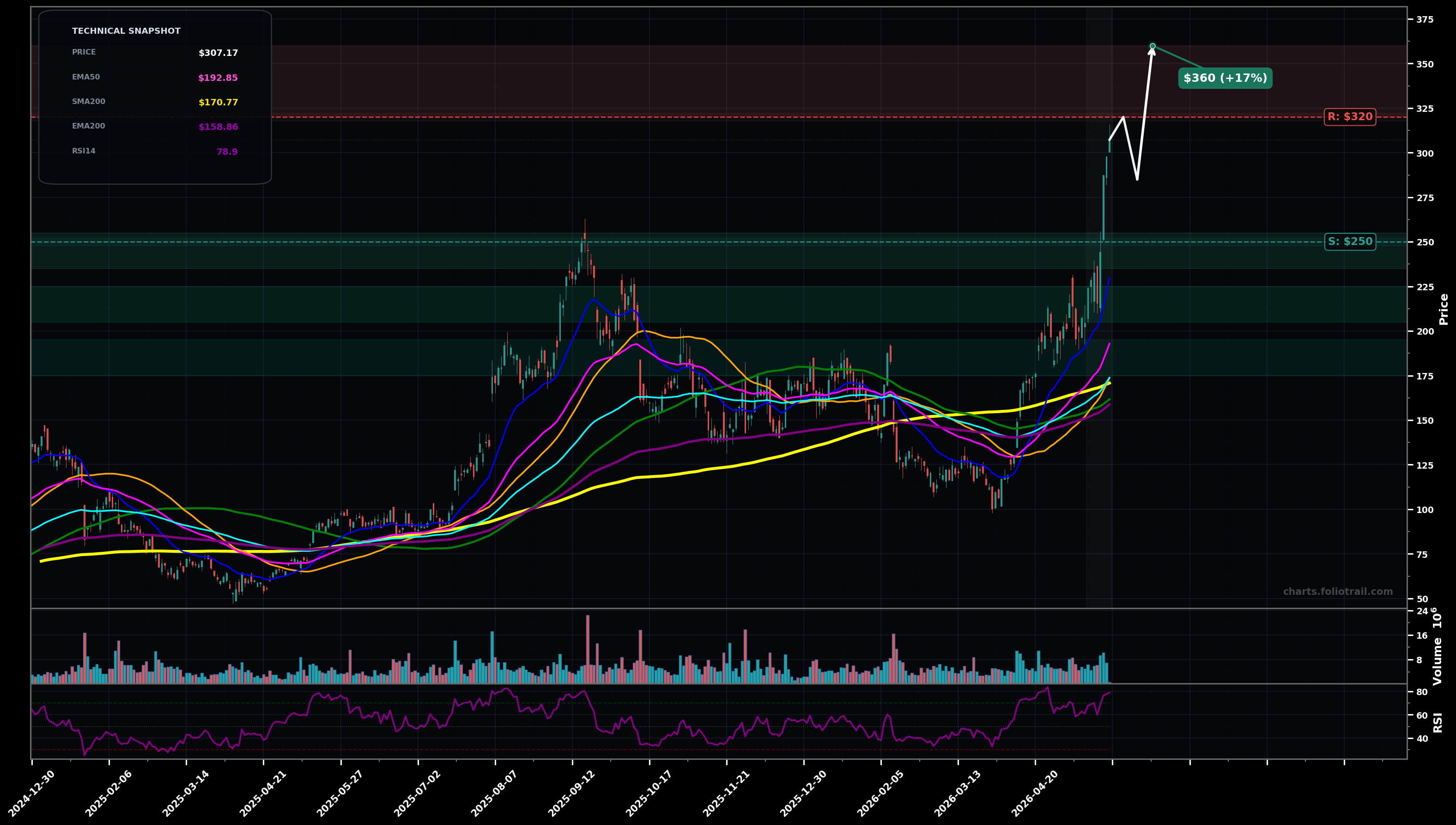This screenshot has width=1456, height=825.
Task: Click the 2026-03-13 date axis label
Action: click(x=957, y=793)
